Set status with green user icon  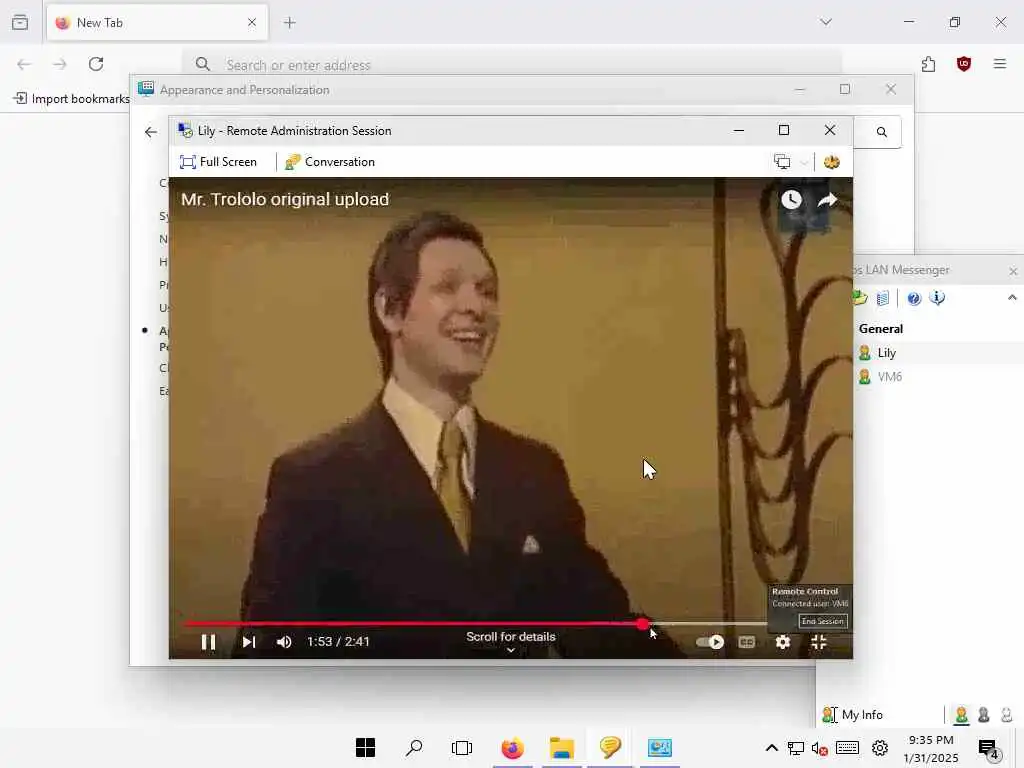pyautogui.click(x=961, y=715)
